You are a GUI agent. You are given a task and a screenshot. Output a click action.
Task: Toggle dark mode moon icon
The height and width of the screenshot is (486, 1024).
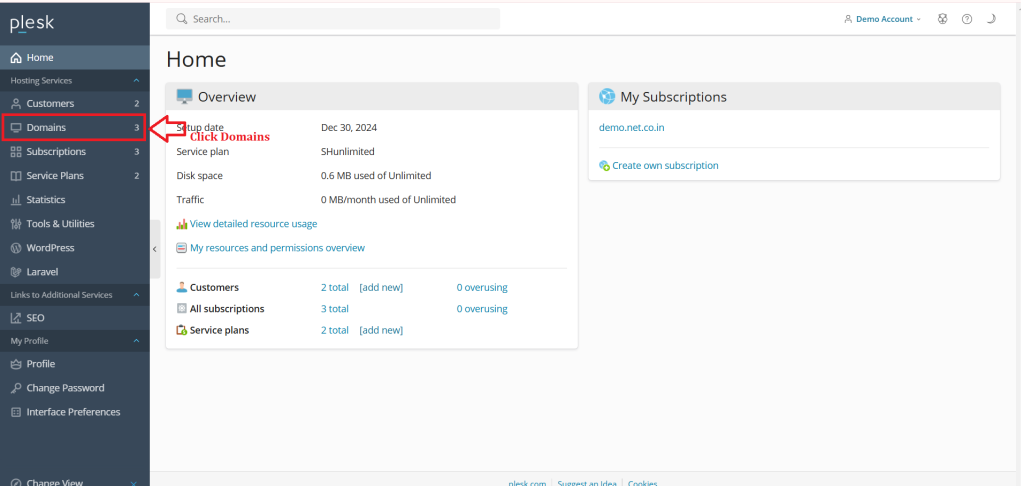click(x=991, y=19)
